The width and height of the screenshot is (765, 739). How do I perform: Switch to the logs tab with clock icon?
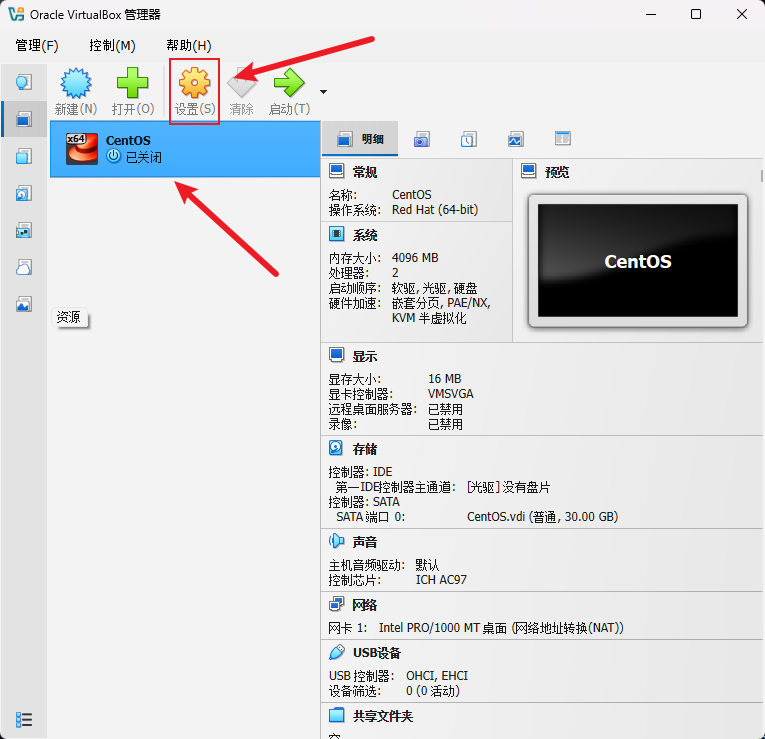click(x=468, y=140)
